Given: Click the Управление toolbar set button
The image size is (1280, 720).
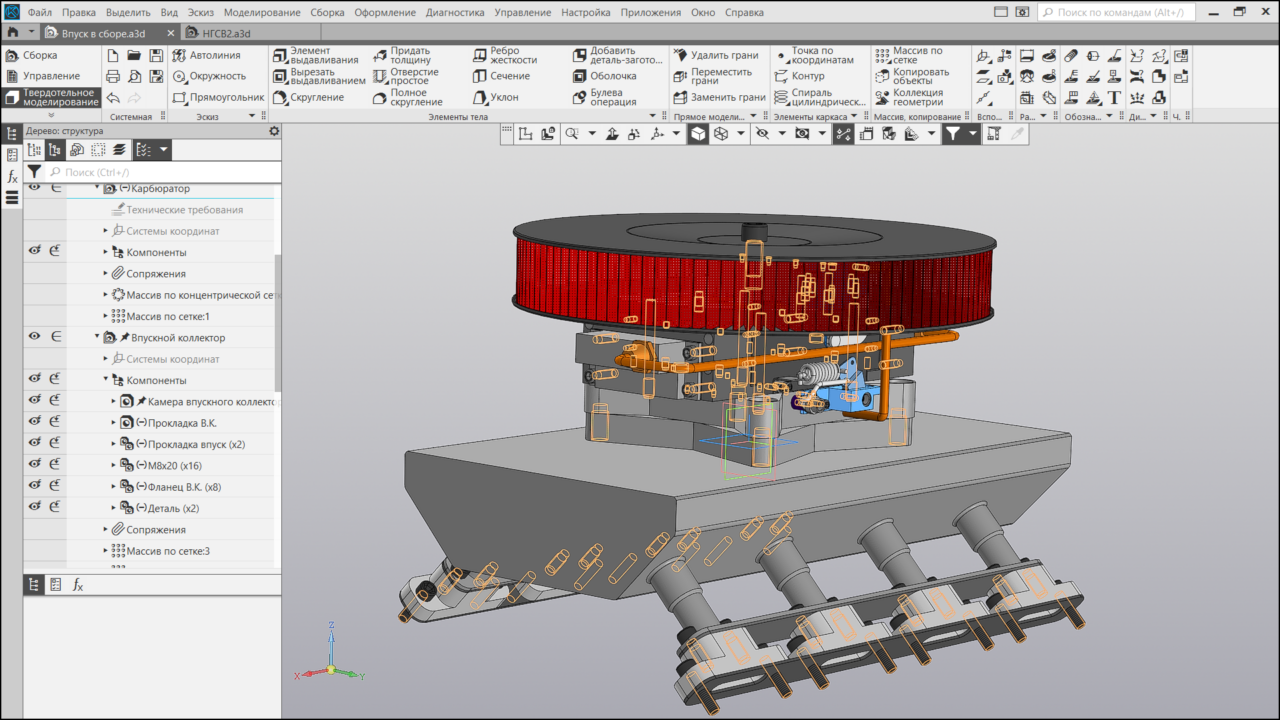Looking at the screenshot, I should pos(50,76).
